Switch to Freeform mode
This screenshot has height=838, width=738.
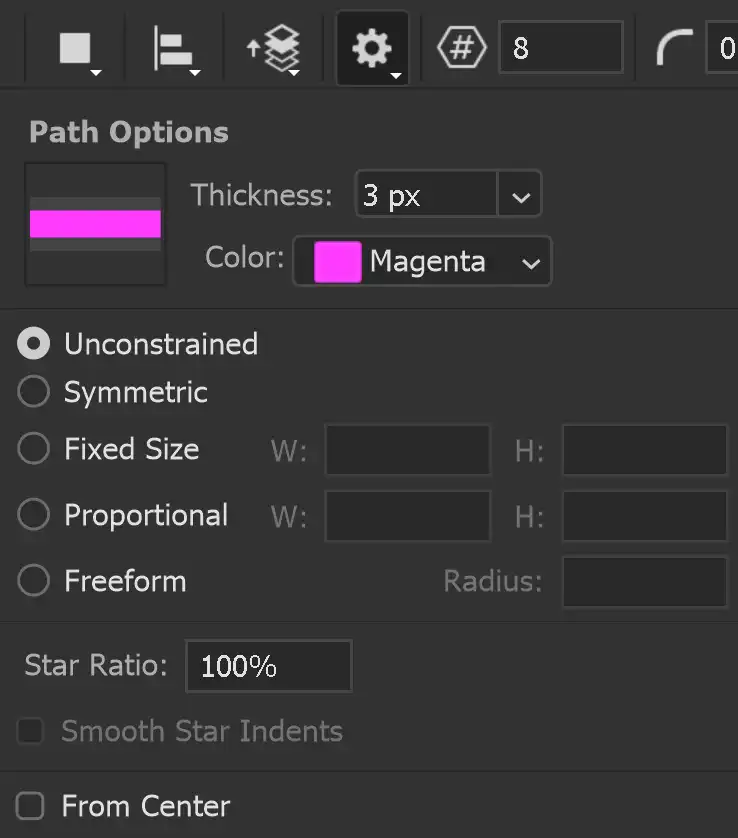point(33,580)
